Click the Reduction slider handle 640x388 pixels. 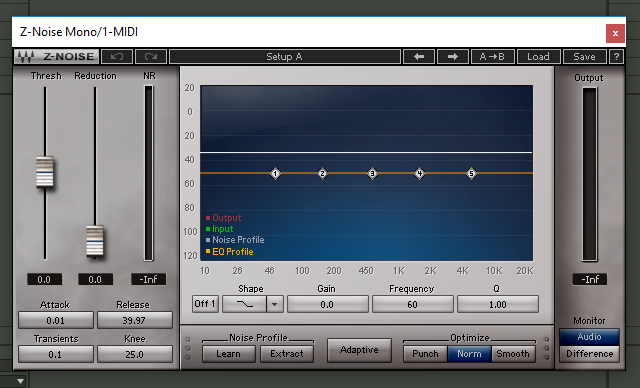[95, 241]
